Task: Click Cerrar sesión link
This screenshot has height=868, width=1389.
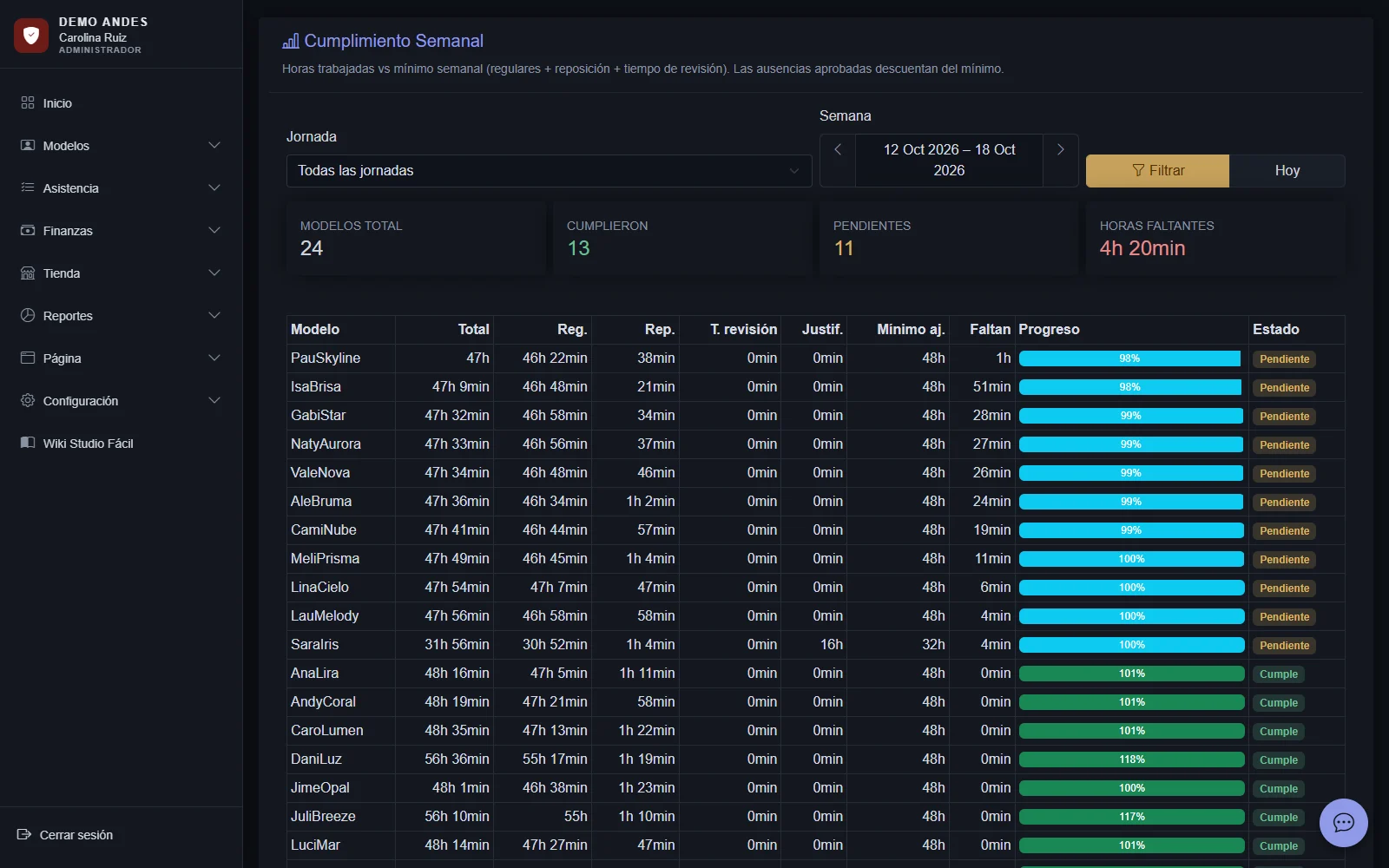Action: [x=65, y=834]
